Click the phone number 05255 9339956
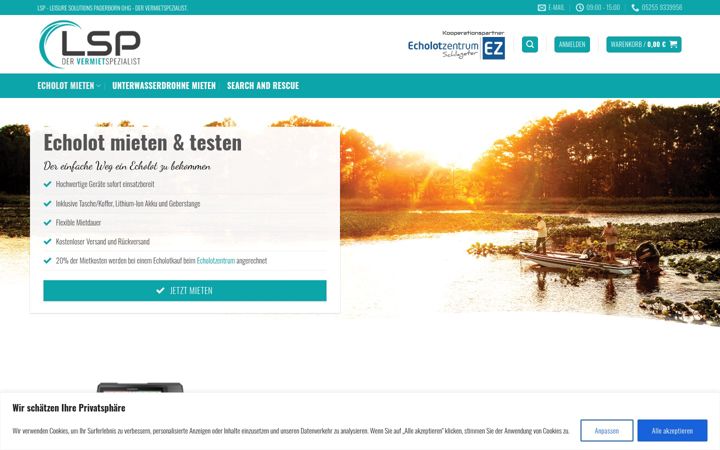 click(661, 7)
